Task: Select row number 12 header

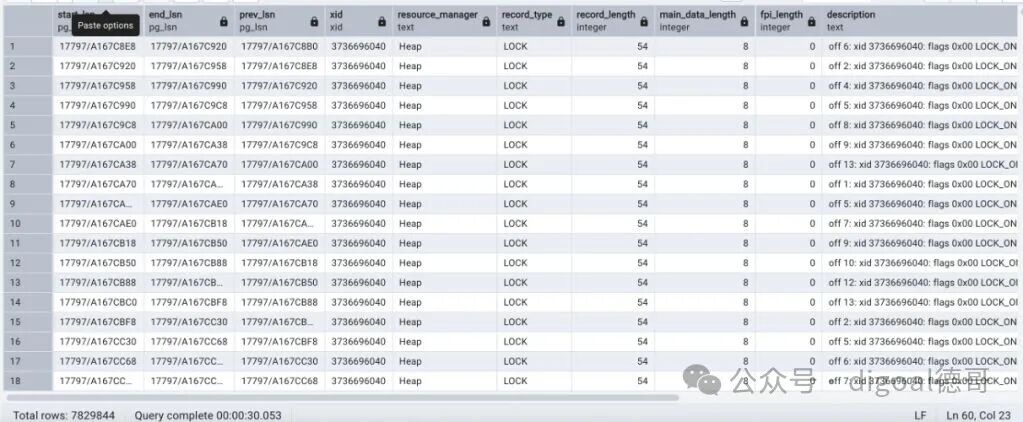Action: 28,263
